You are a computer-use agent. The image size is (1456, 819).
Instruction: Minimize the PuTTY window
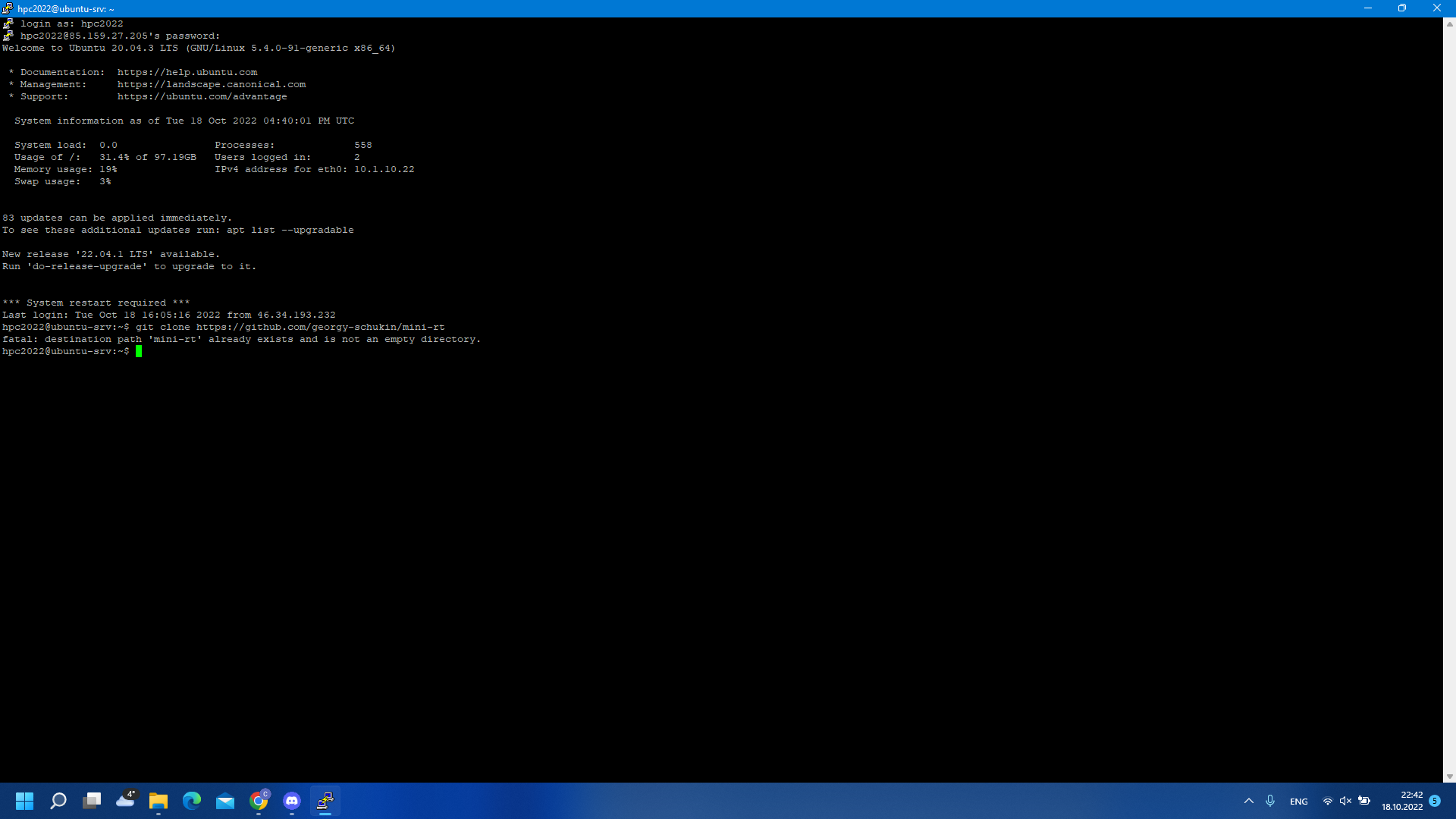[1368, 8]
